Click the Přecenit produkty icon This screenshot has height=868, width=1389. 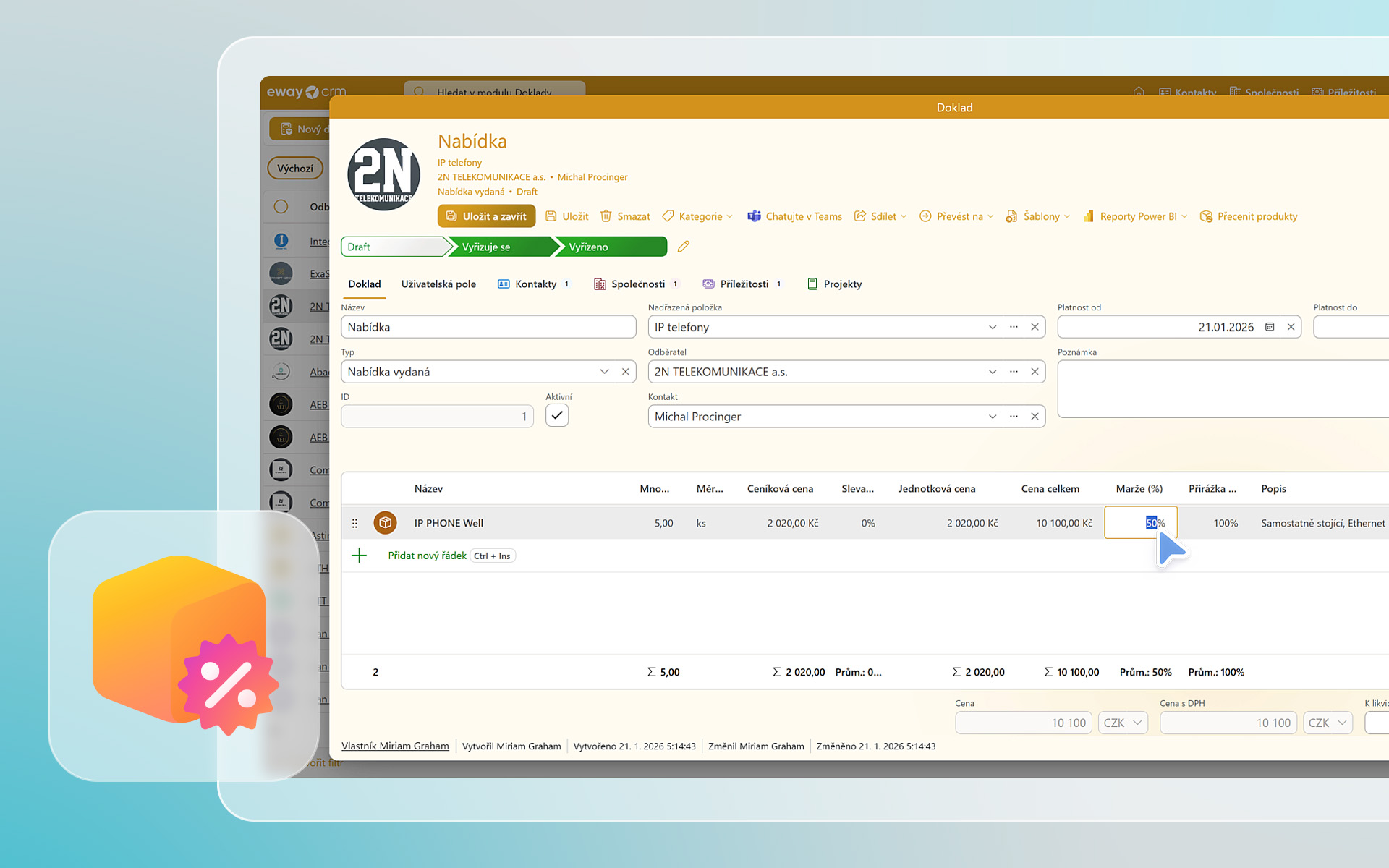[1206, 216]
